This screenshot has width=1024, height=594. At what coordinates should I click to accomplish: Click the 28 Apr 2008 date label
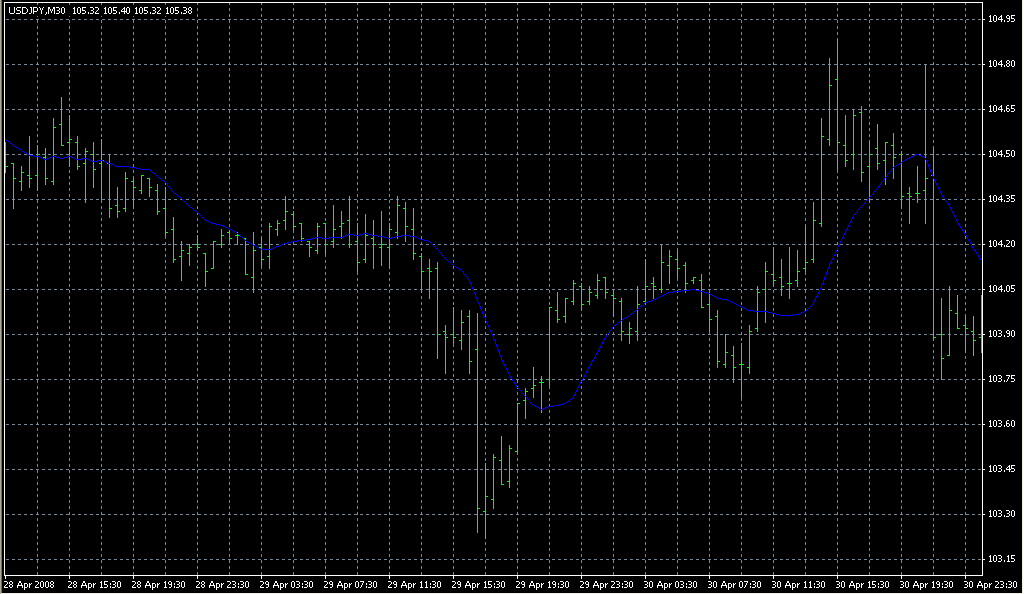pyautogui.click(x=29, y=584)
